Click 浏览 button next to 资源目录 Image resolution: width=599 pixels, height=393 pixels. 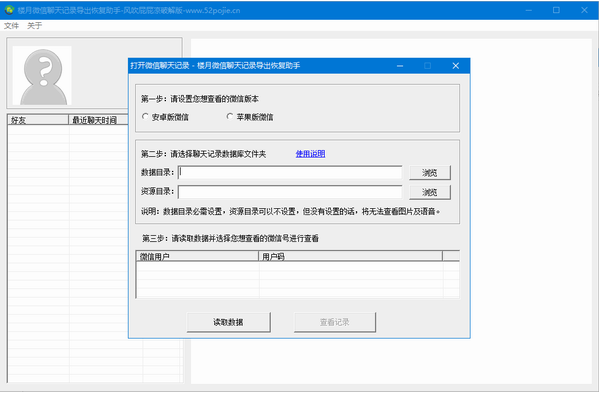click(x=430, y=192)
